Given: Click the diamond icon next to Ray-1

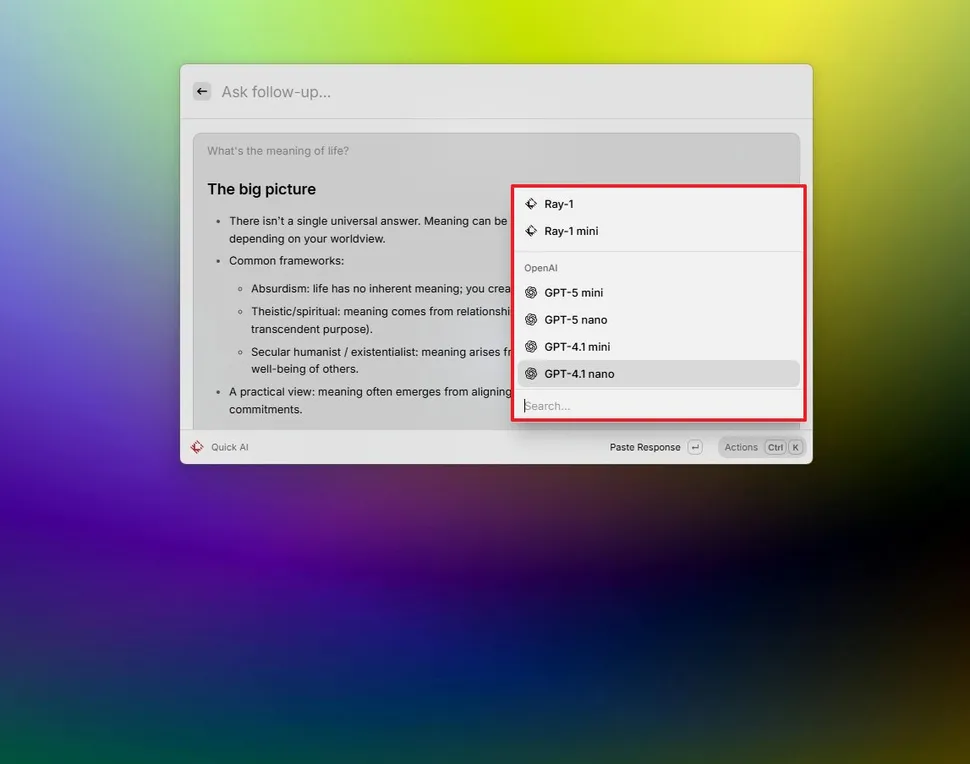Looking at the screenshot, I should tap(531, 204).
